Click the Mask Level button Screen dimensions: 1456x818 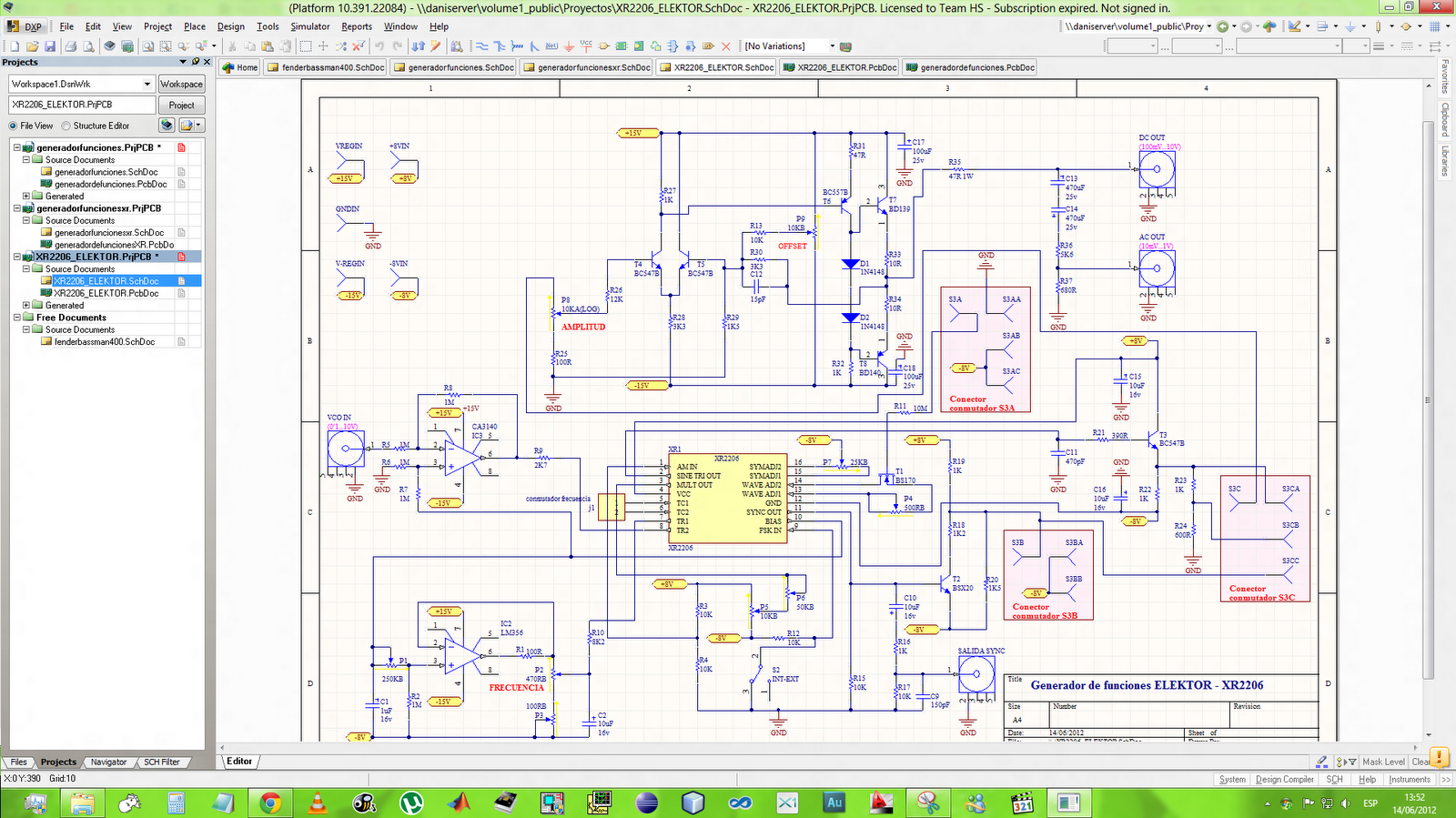click(x=1383, y=762)
